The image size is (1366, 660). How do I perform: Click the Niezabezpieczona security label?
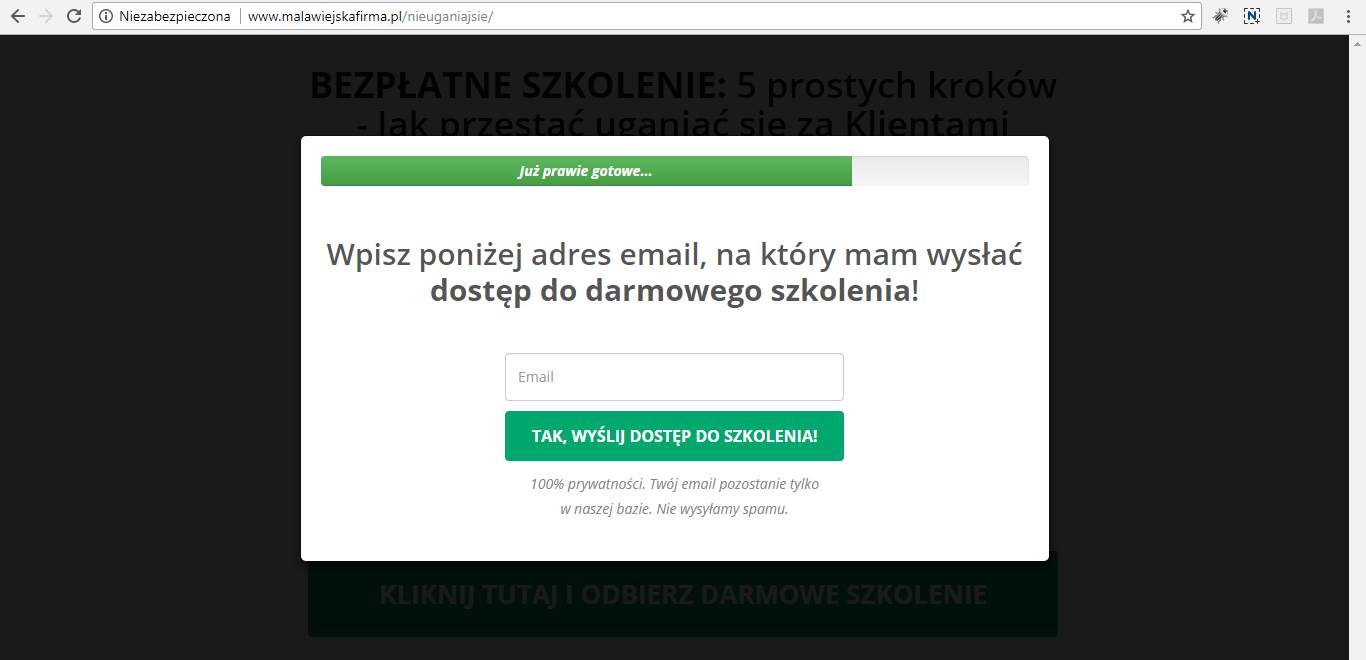tap(174, 16)
